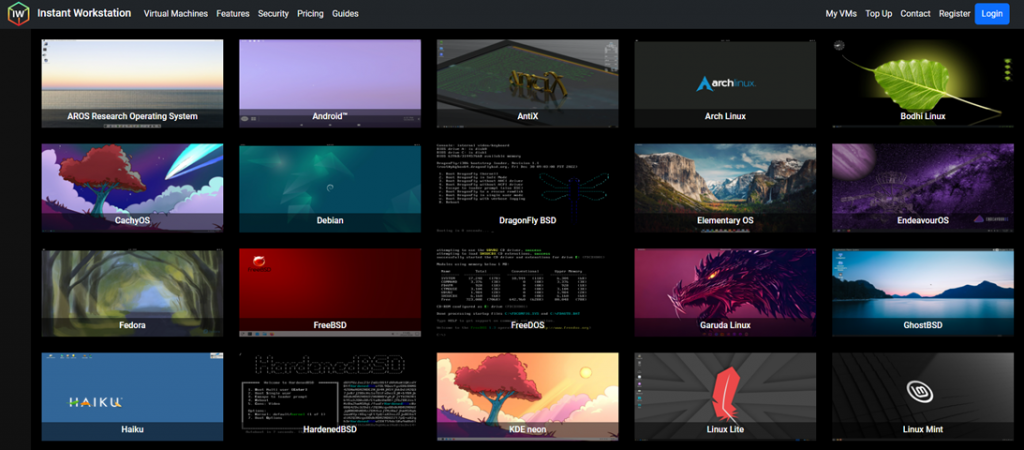Viewport: 1024px width, 450px height.
Task: Open My VMs in the header
Action: [841, 14]
